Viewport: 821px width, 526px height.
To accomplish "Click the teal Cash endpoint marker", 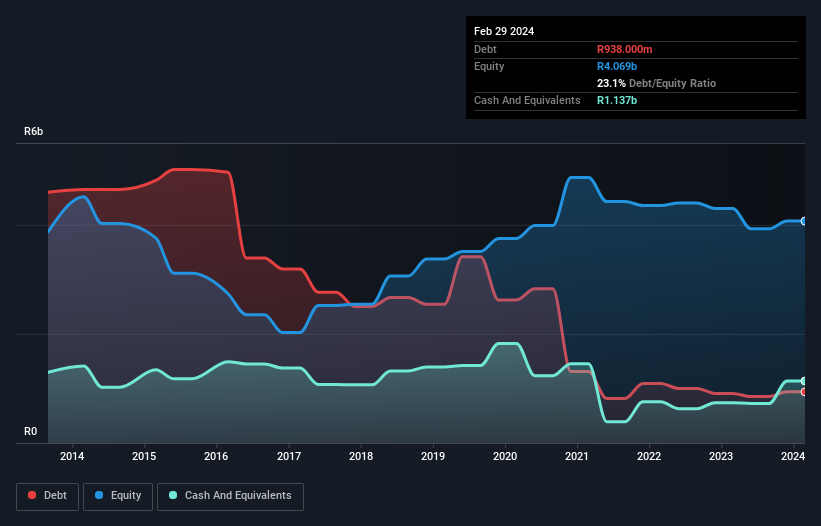I will [804, 381].
